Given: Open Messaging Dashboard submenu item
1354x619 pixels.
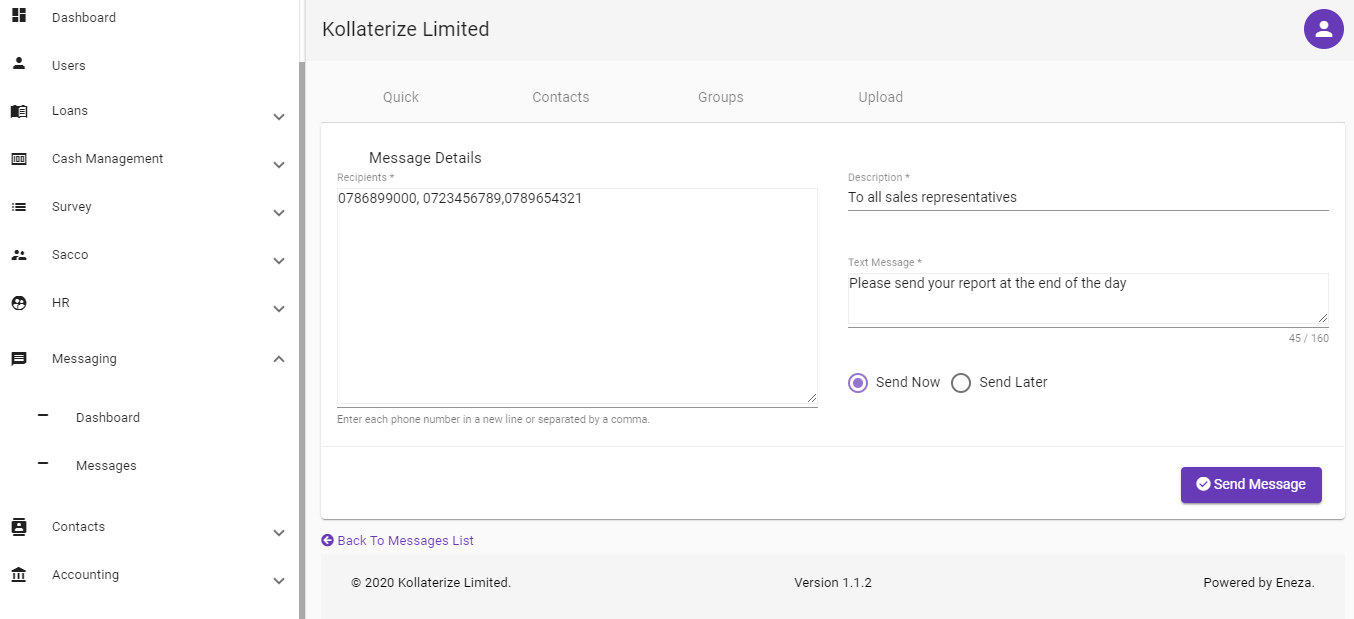Looking at the screenshot, I should pyautogui.click(x=108, y=417).
